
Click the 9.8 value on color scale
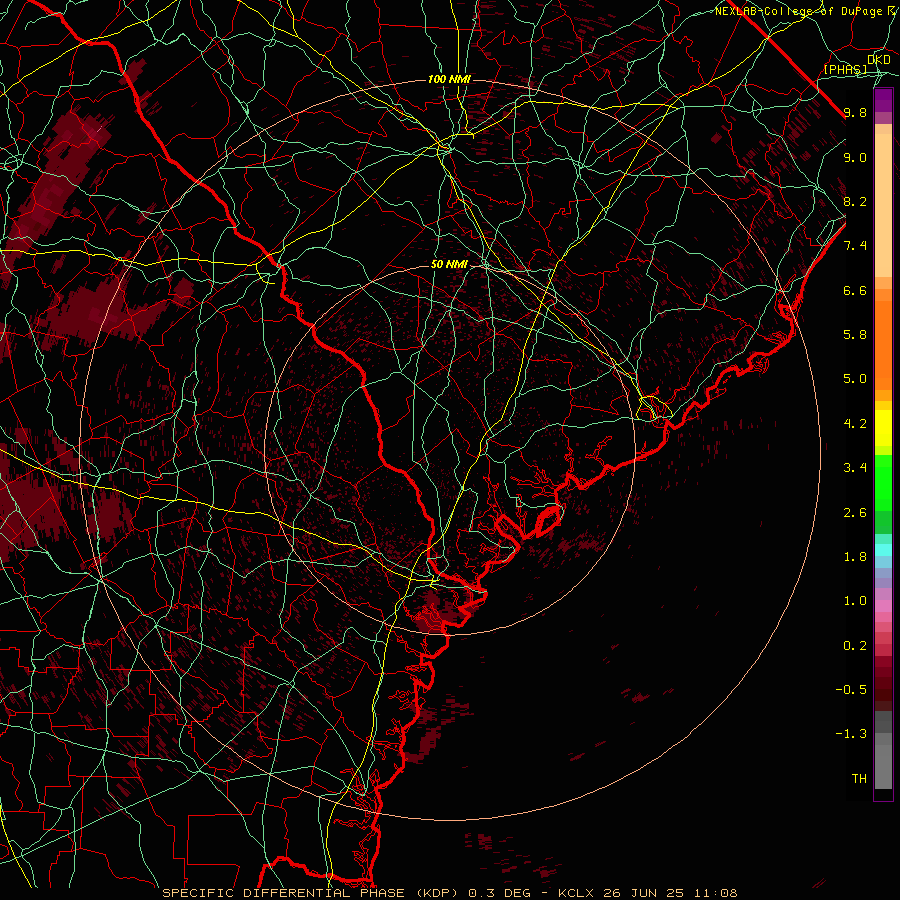[855, 112]
